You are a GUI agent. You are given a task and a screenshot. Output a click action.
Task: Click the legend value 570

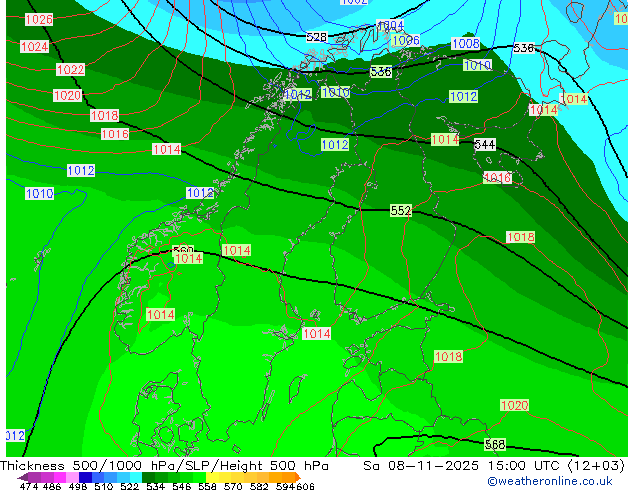pyautogui.click(x=233, y=486)
